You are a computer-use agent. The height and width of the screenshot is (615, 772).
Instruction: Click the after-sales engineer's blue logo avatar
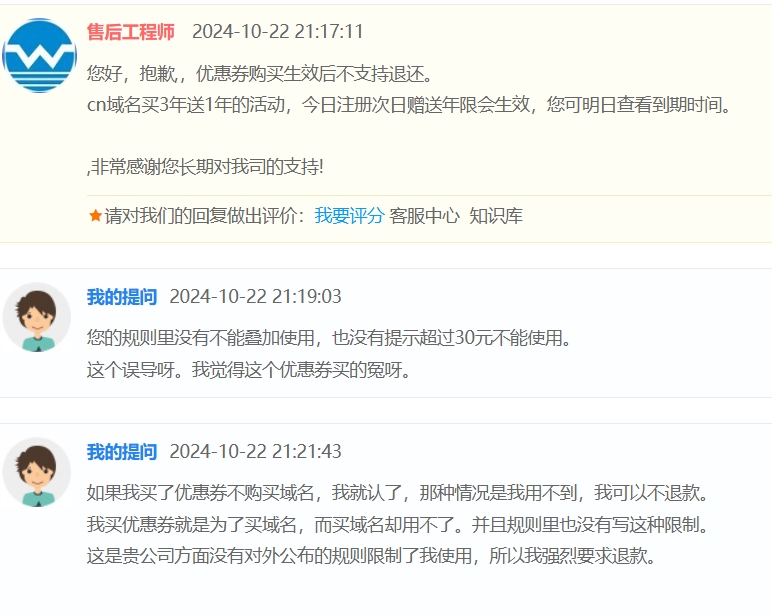pos(40,55)
